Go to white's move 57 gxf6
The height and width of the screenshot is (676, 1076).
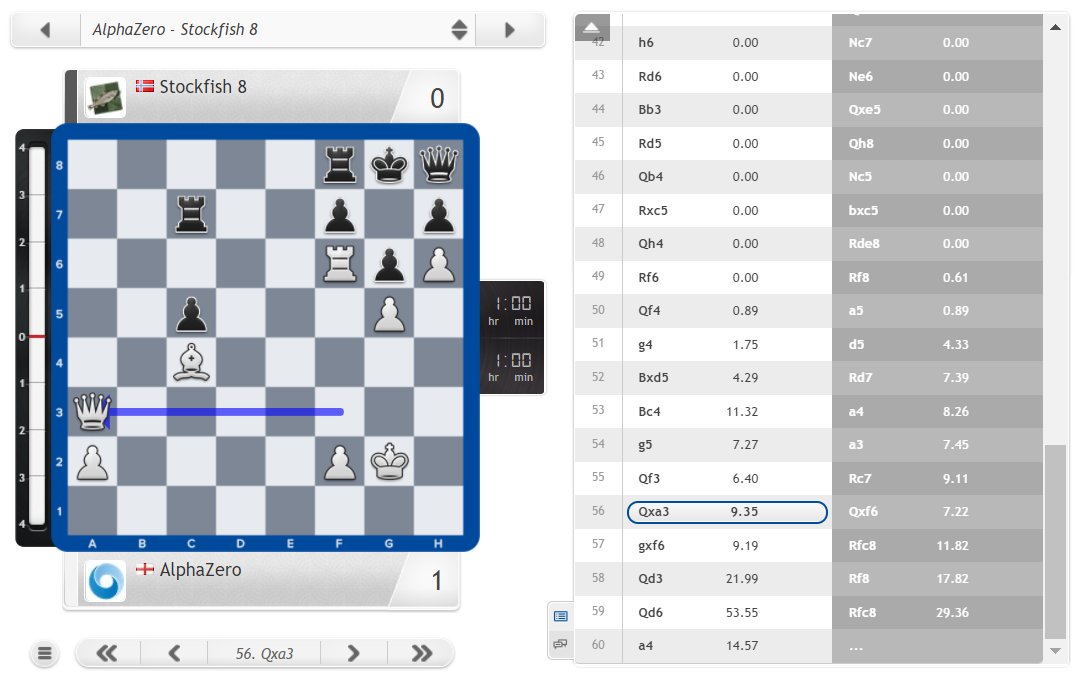pos(727,546)
